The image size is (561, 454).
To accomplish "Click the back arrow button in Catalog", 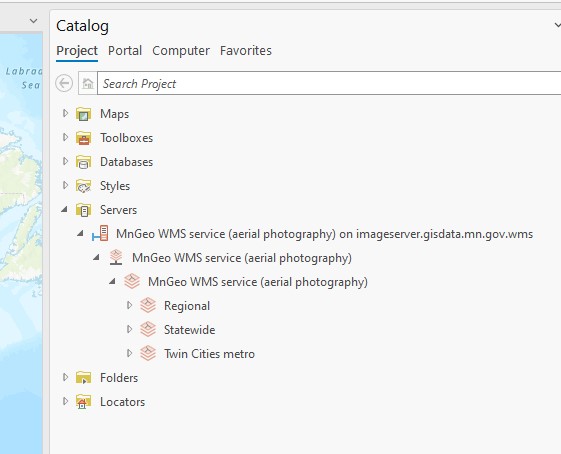I will [x=64, y=83].
